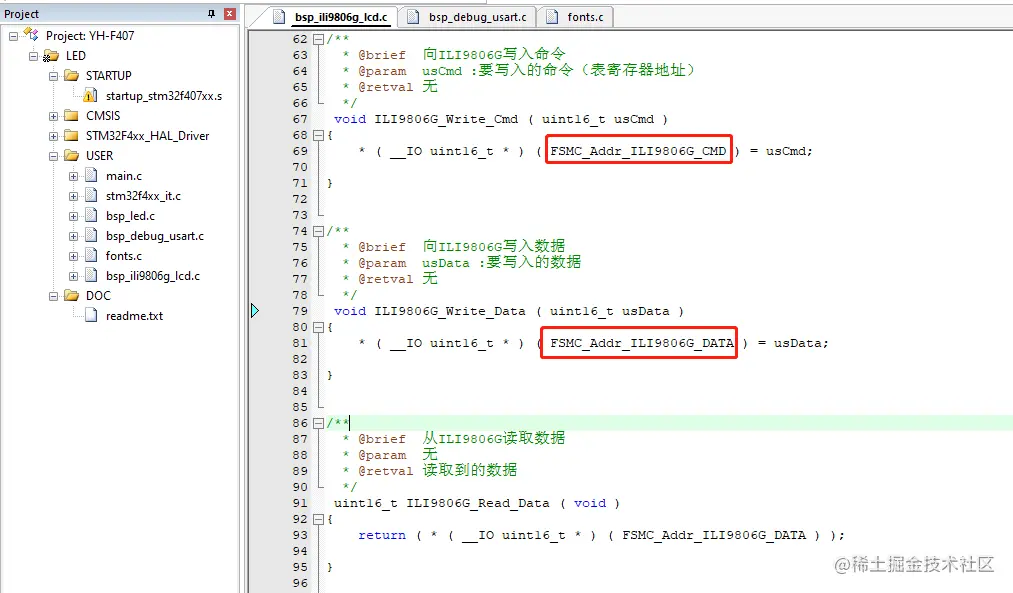The width and height of the screenshot is (1013, 593).
Task: Select main.c in the project tree
Action: tap(123, 176)
